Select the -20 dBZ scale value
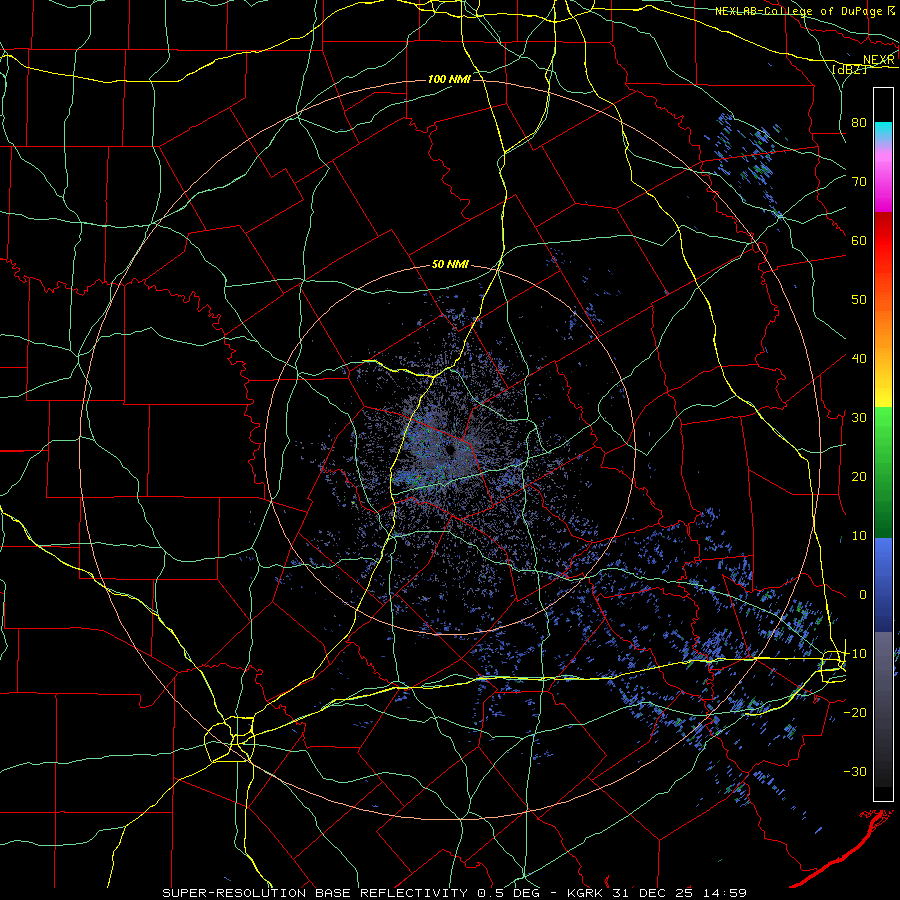The height and width of the screenshot is (900, 900). [855, 712]
